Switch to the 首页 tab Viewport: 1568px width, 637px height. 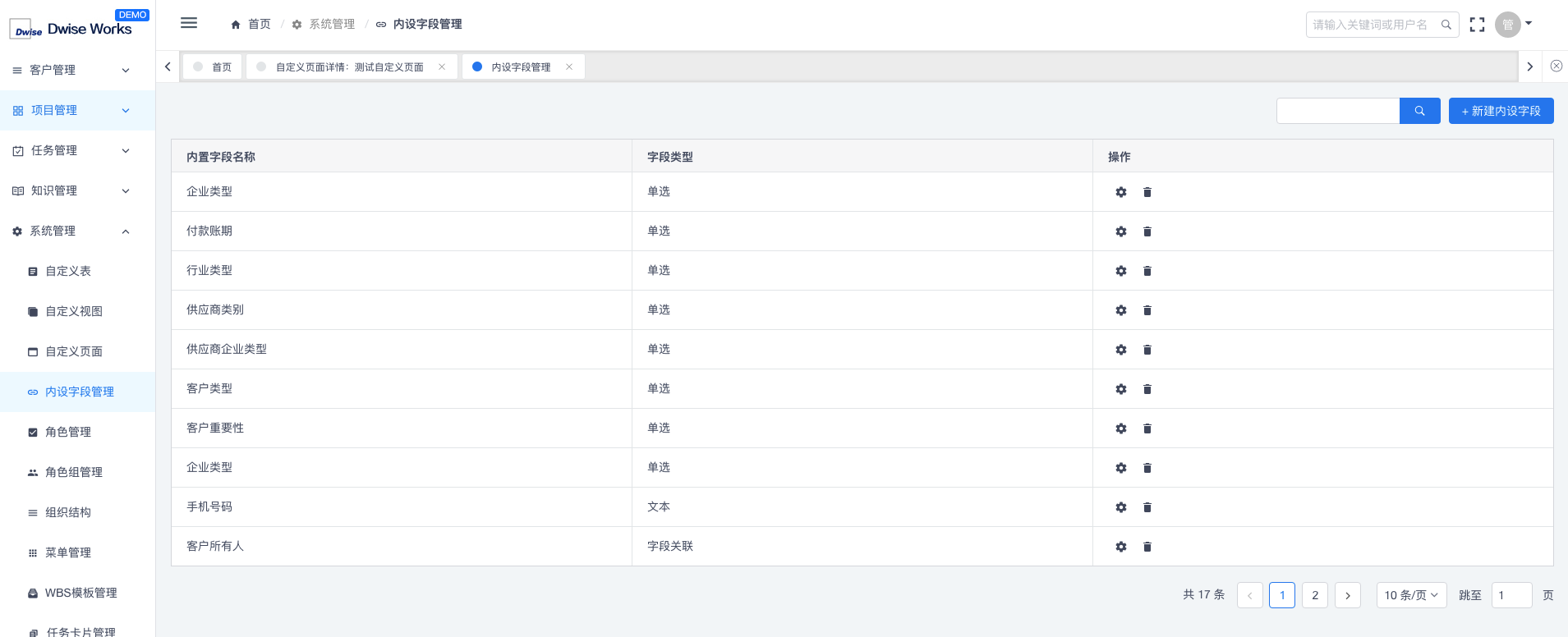pos(213,66)
